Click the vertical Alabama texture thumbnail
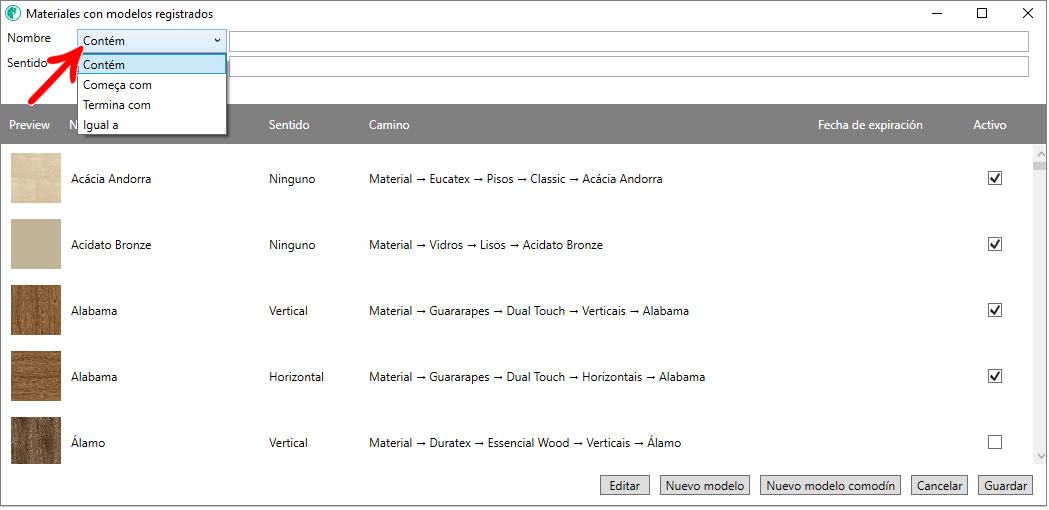 [x=36, y=311]
